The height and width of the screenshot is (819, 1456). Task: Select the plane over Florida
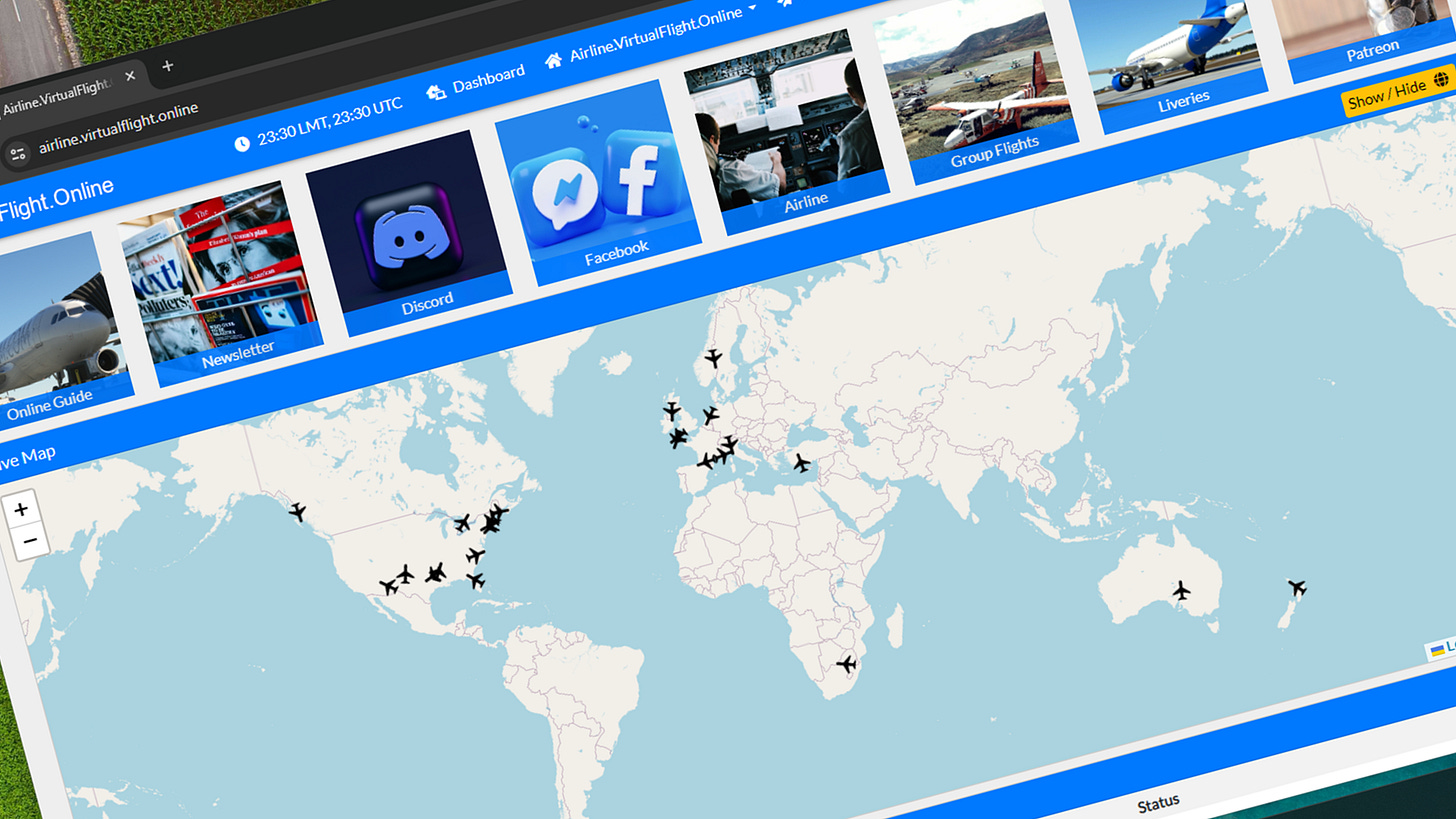pyautogui.click(x=476, y=580)
